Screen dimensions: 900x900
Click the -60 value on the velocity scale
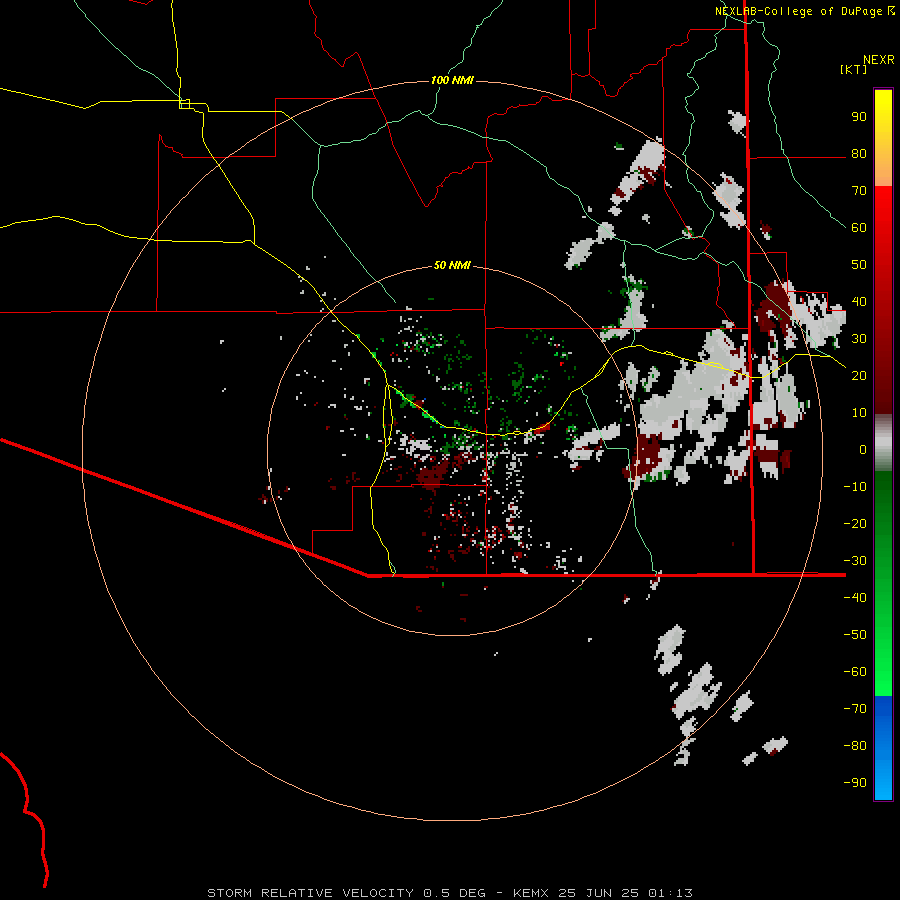pyautogui.click(x=855, y=672)
